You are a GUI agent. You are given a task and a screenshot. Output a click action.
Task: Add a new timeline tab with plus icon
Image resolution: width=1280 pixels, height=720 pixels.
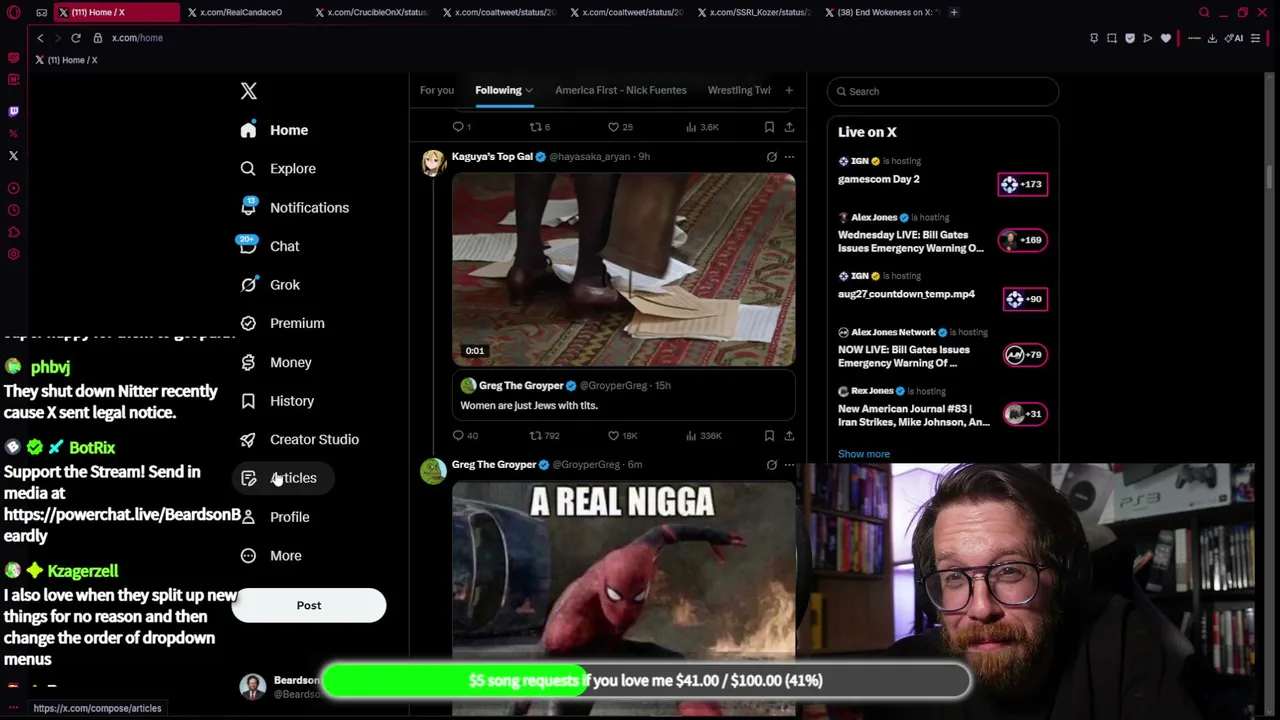click(789, 90)
